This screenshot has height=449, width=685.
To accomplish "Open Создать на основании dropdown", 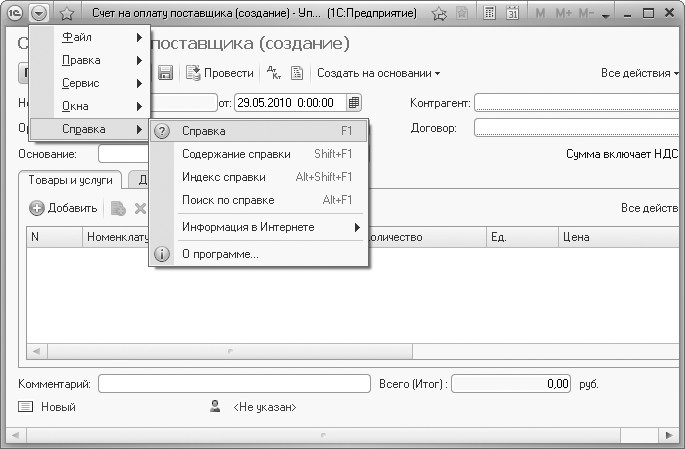I will [x=379, y=73].
